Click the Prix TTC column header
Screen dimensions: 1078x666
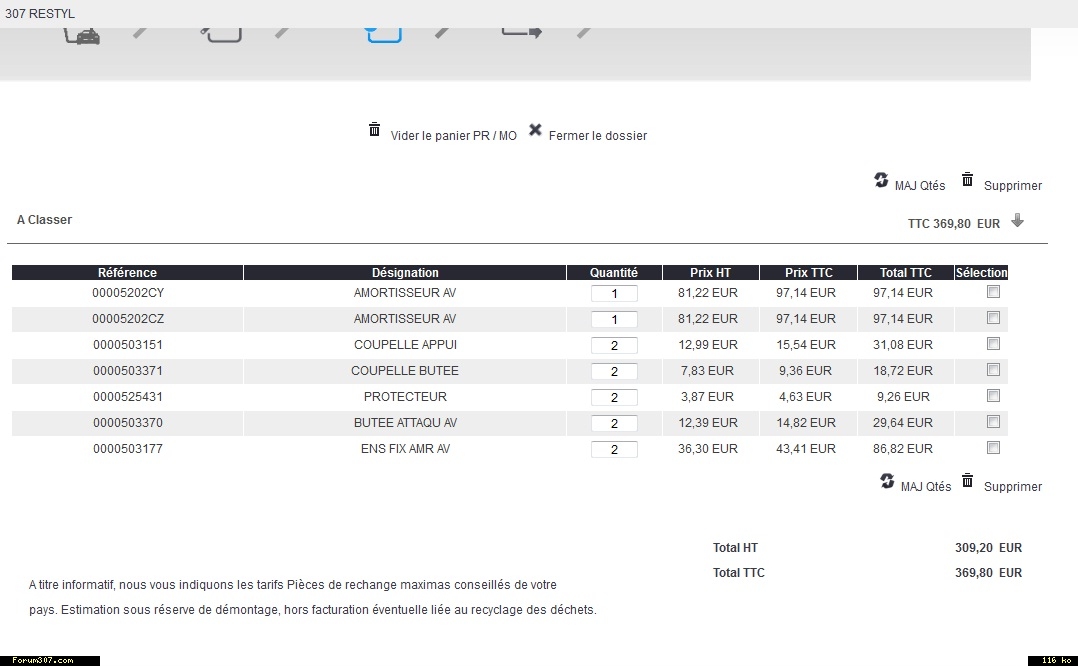(x=808, y=273)
